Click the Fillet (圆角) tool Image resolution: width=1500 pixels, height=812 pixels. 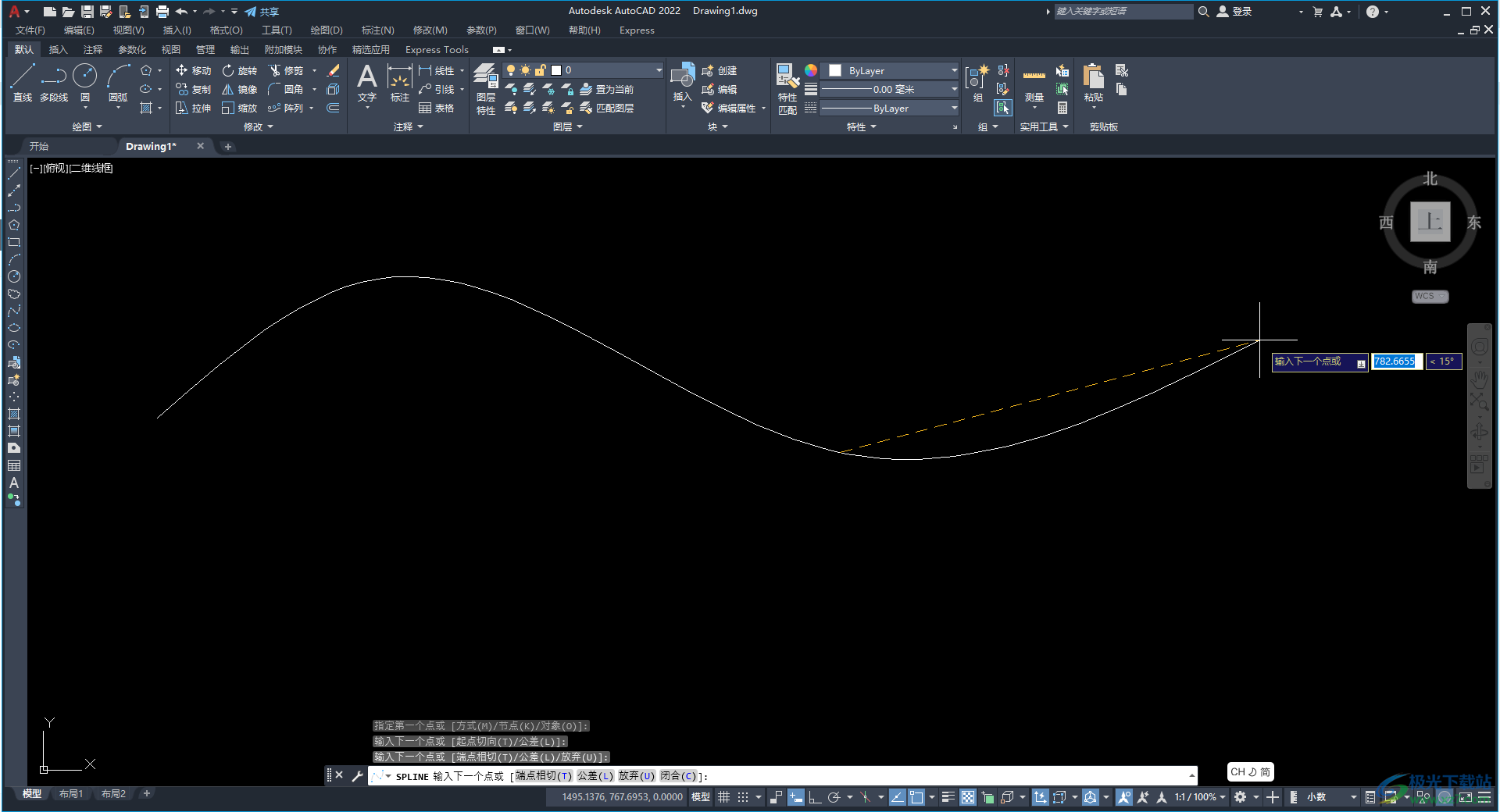click(285, 89)
